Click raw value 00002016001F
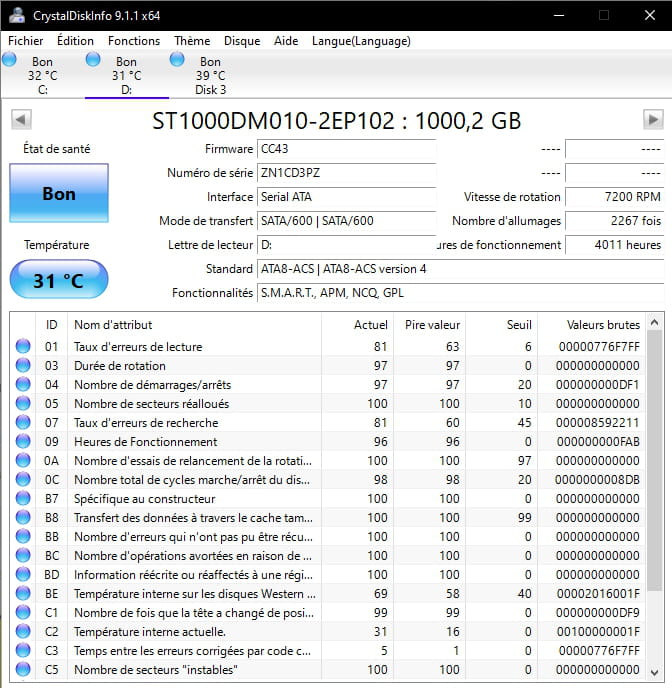Image resolution: width=672 pixels, height=688 pixels. [598, 594]
